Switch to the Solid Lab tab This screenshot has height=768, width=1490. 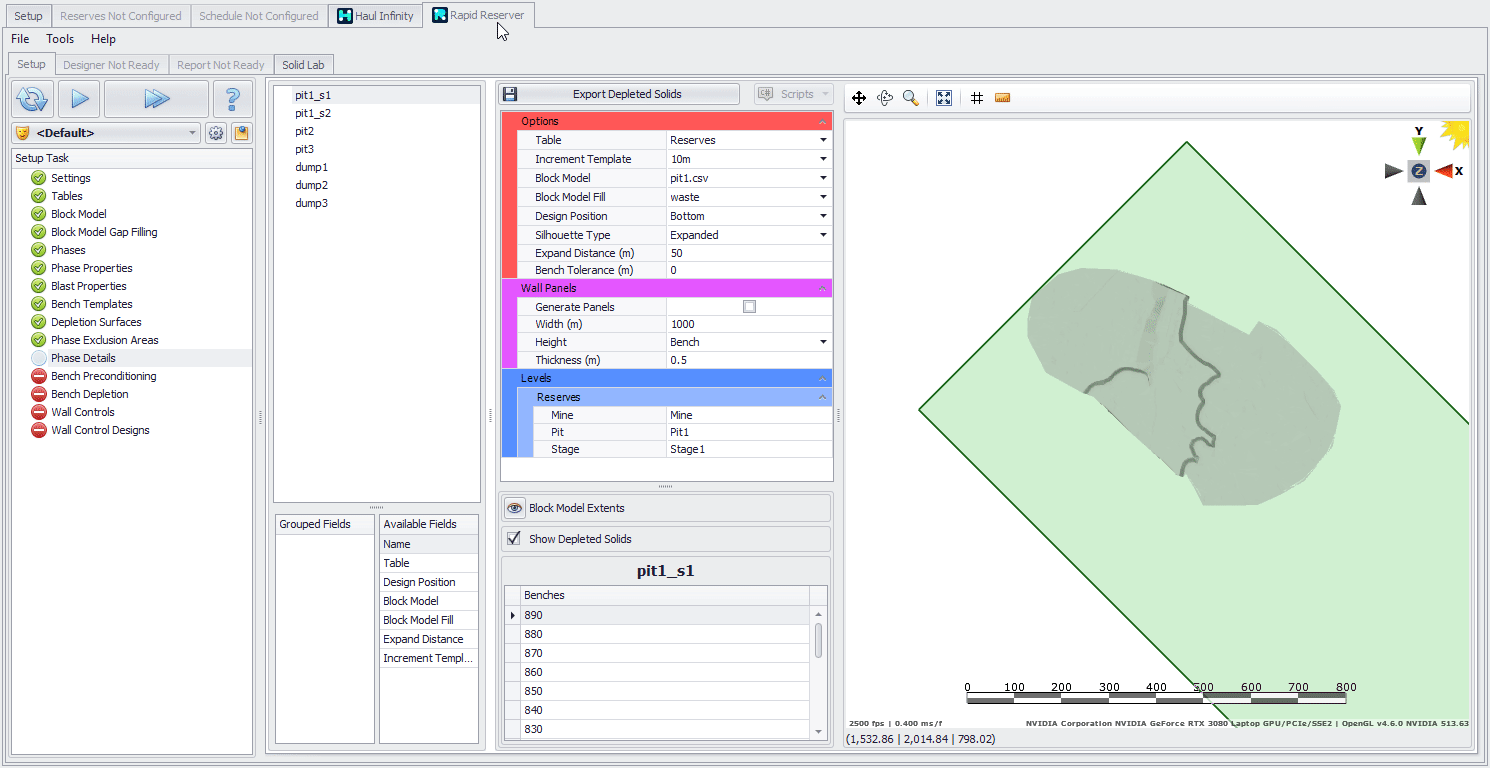tap(302, 65)
